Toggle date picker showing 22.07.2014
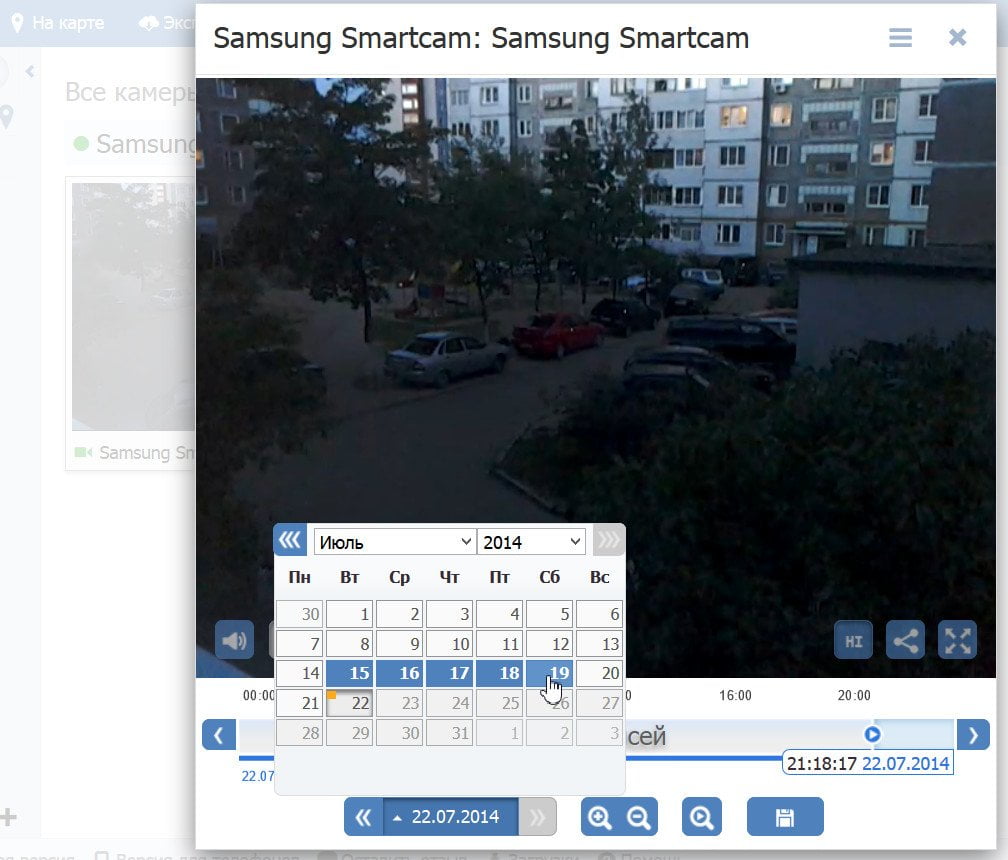This screenshot has width=1008, height=860. [x=451, y=817]
